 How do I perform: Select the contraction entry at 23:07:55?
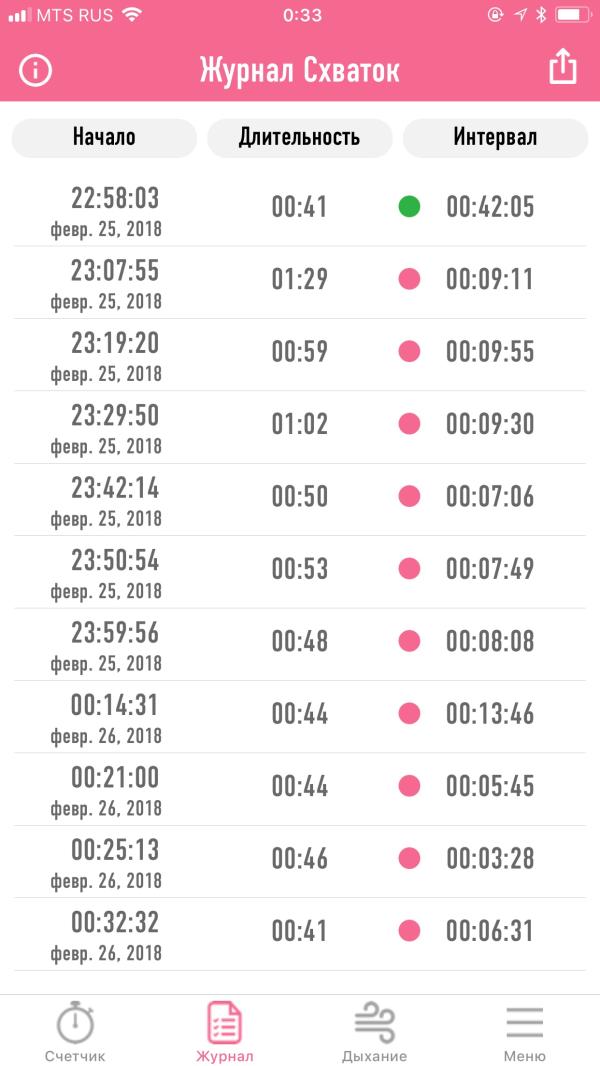300,283
